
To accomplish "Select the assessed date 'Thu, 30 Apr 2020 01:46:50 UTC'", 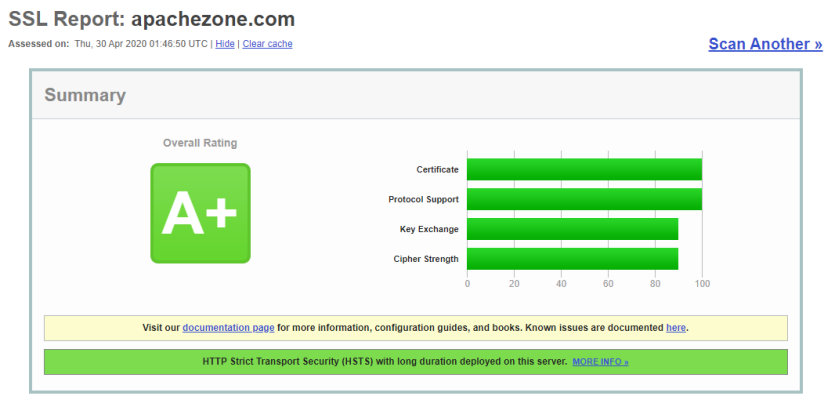I will (x=141, y=44).
